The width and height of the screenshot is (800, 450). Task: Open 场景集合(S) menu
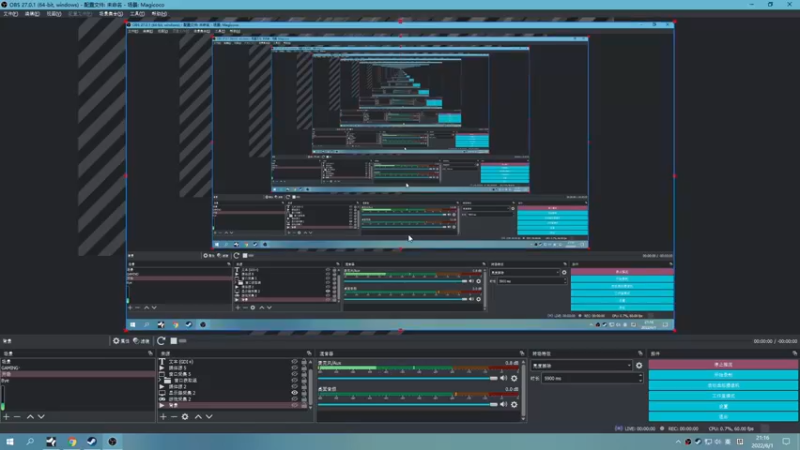coord(111,14)
